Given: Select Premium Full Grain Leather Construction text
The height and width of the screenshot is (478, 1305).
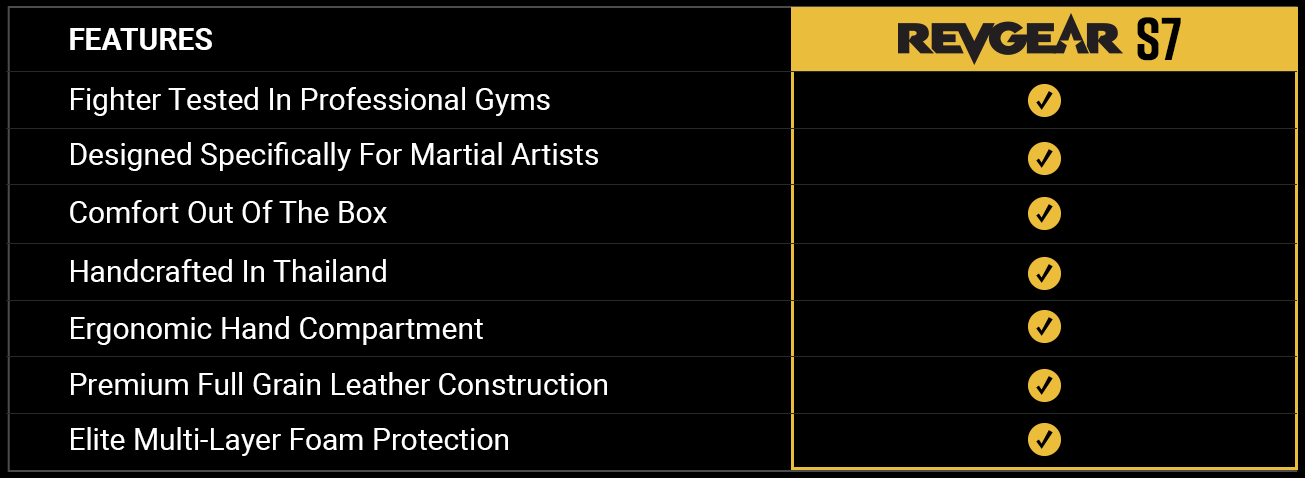Looking at the screenshot, I should click(339, 385).
